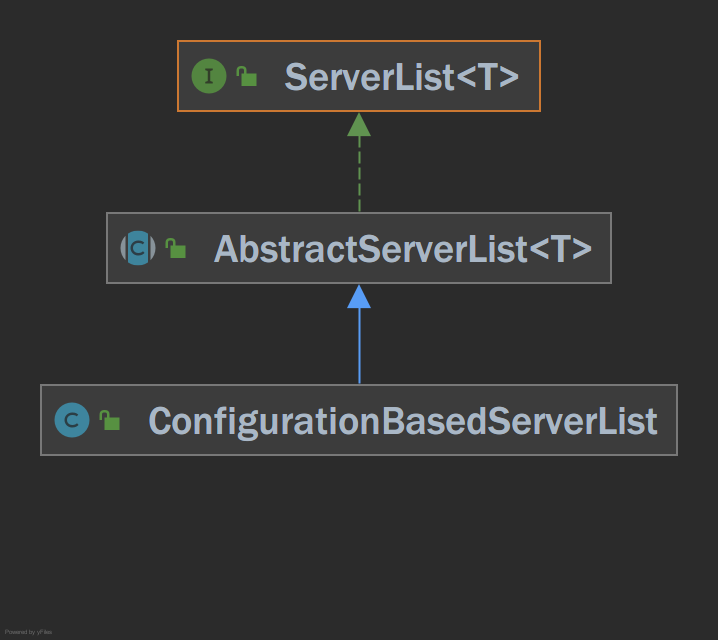
Task: Select the ConfigurationBasedServerList node label
Action: click(403, 421)
